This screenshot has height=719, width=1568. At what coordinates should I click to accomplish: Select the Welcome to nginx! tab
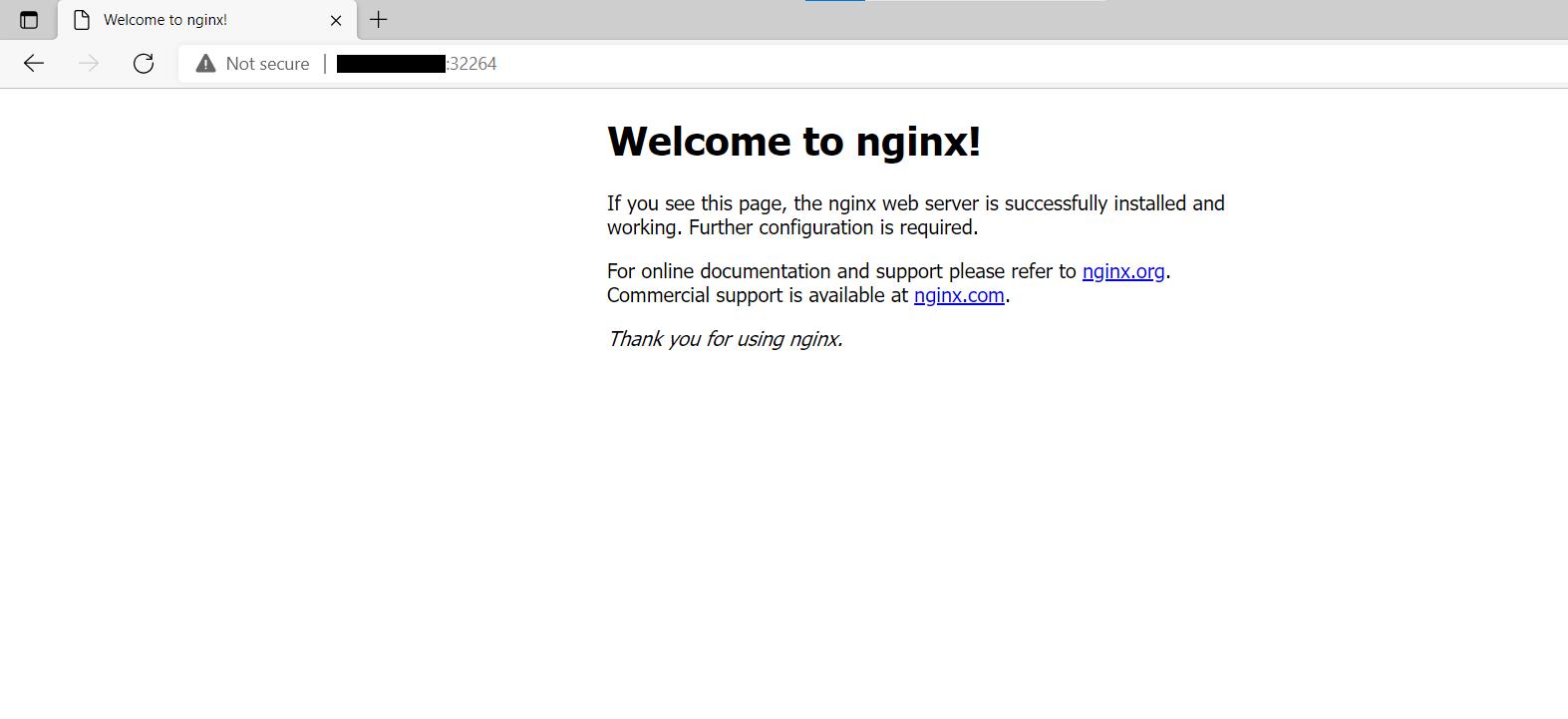point(207,20)
